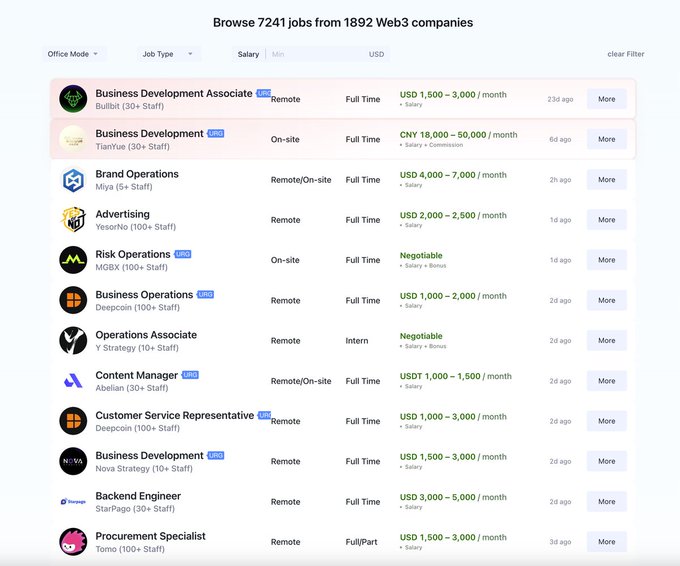Click the Miya company logo
Screen dimensions: 680x566
73,180
